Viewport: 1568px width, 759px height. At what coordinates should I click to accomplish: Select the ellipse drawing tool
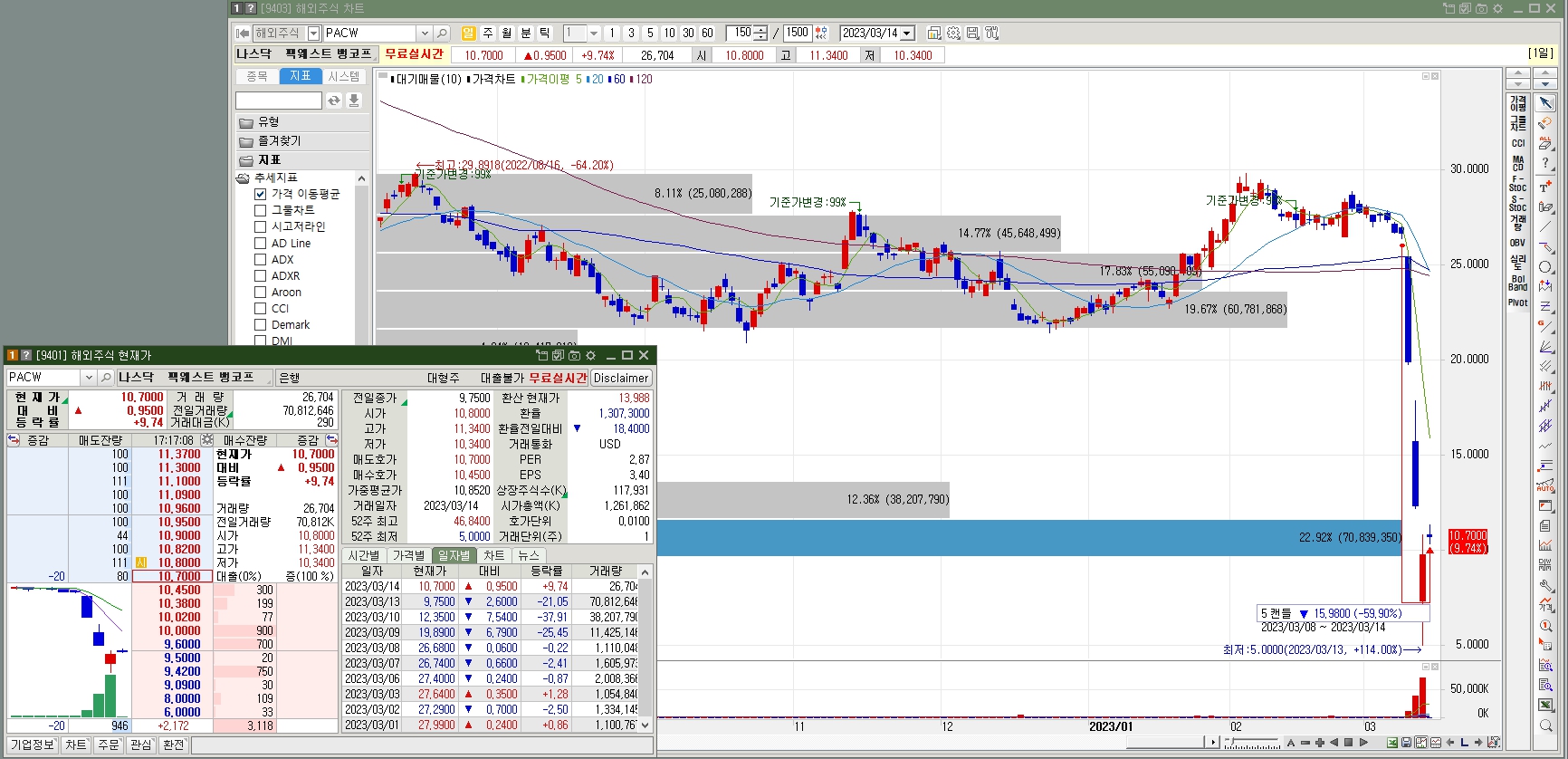pyautogui.click(x=1545, y=266)
